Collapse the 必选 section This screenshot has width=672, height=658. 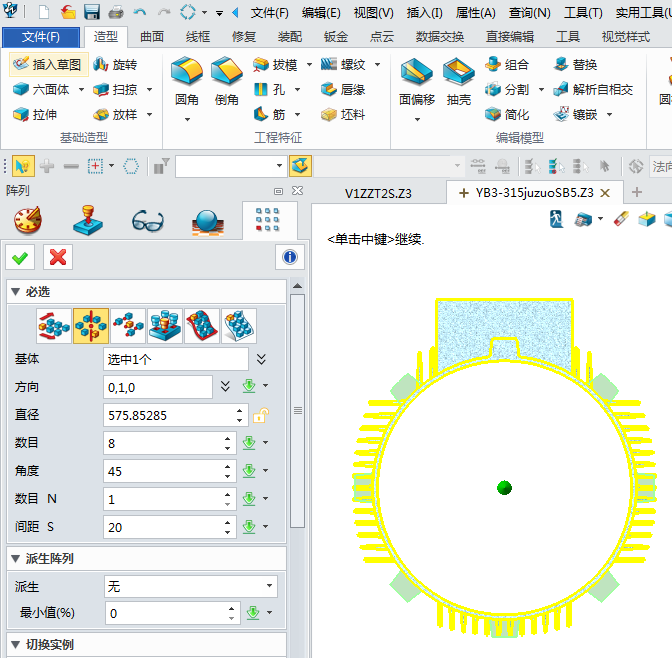tap(15, 291)
